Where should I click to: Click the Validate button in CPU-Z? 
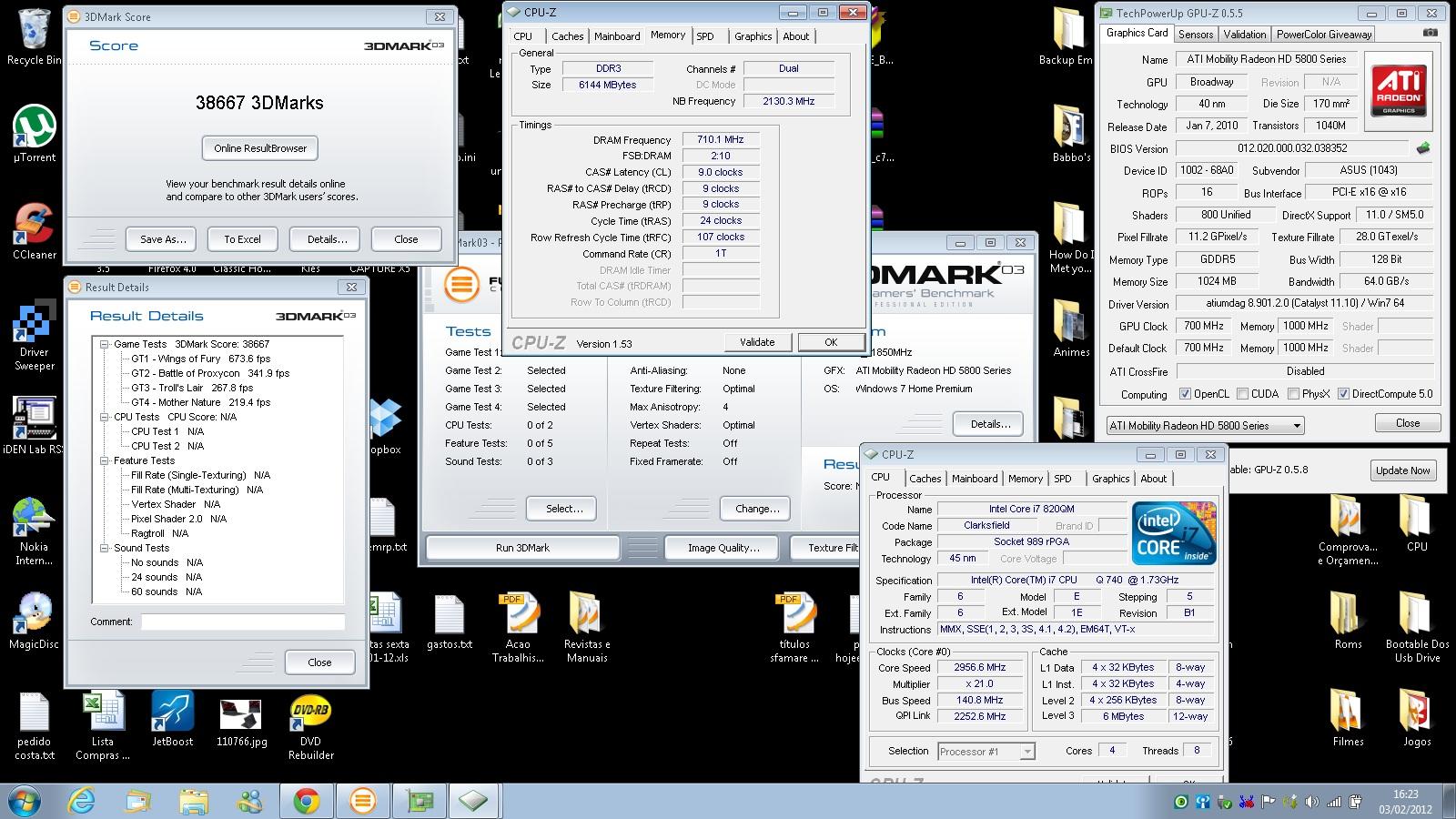coord(757,342)
